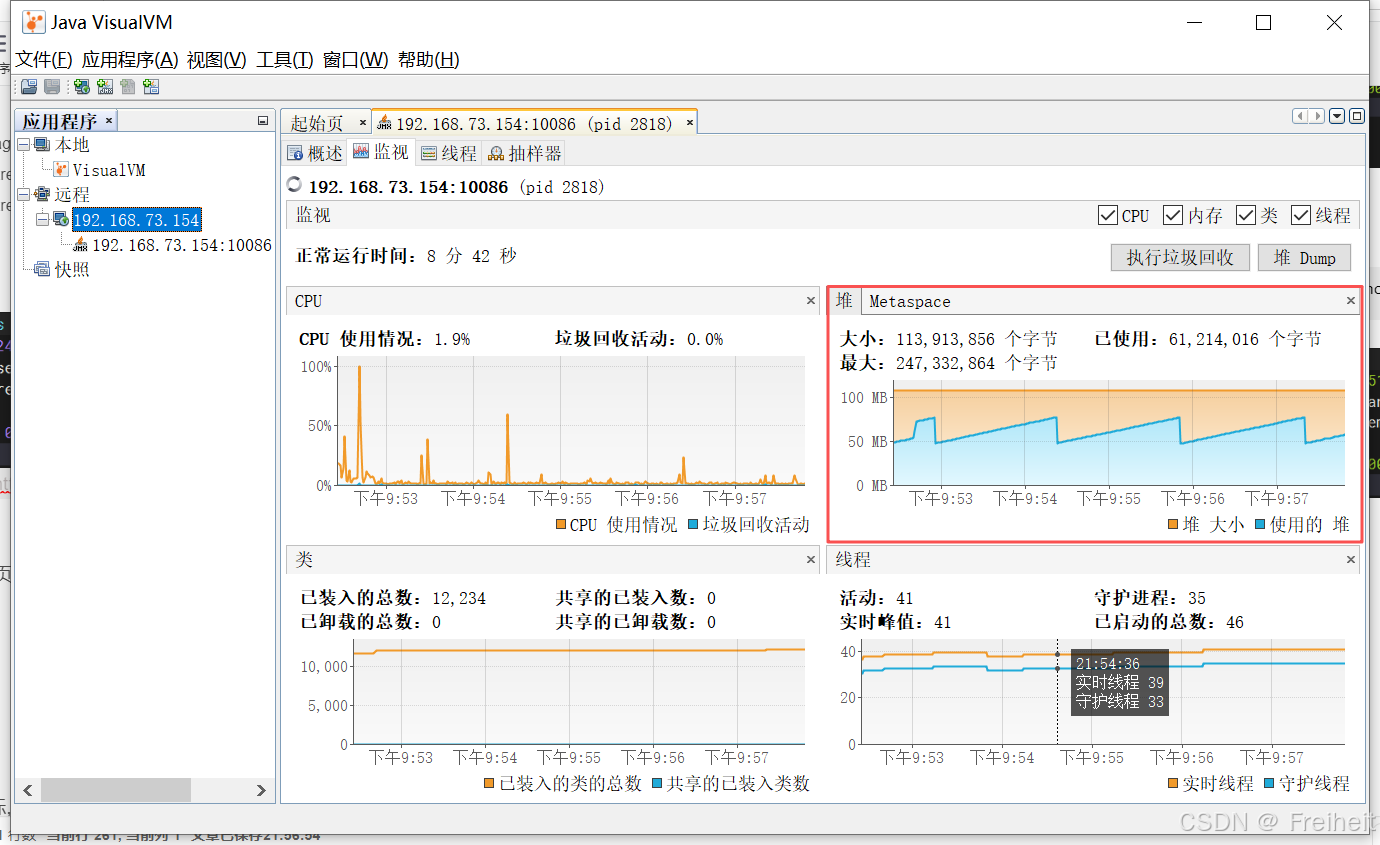Image resolution: width=1380 pixels, height=845 pixels.
Task: Close the 线程 chart panel
Action: [1351, 559]
